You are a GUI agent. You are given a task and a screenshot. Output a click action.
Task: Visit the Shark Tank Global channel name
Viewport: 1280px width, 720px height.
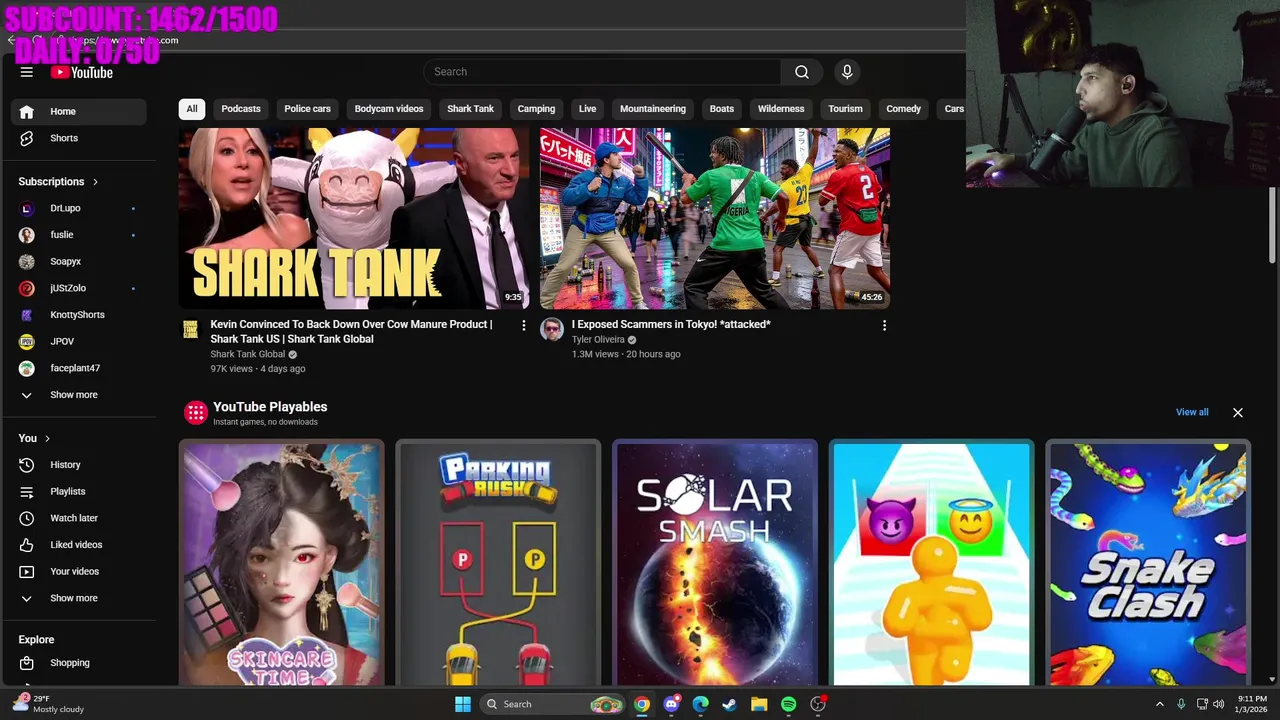pyautogui.click(x=248, y=354)
